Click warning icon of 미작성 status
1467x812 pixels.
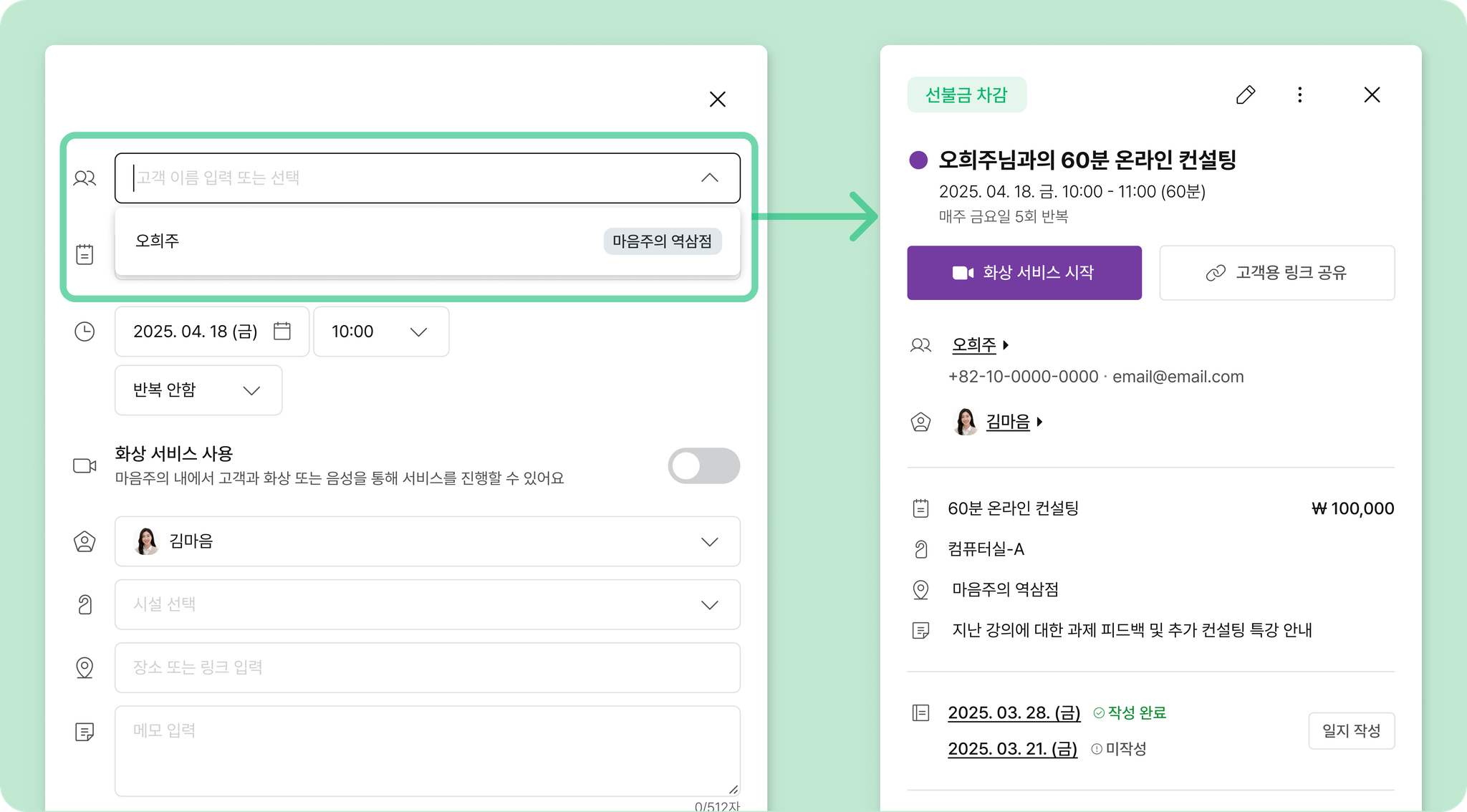(1097, 749)
